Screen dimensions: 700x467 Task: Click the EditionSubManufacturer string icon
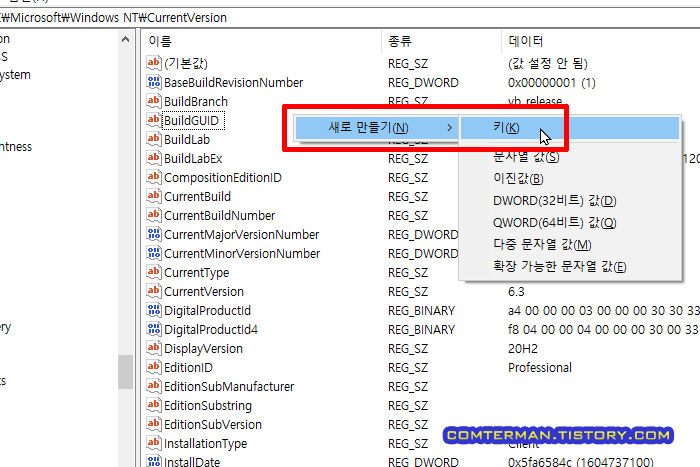[x=154, y=386]
